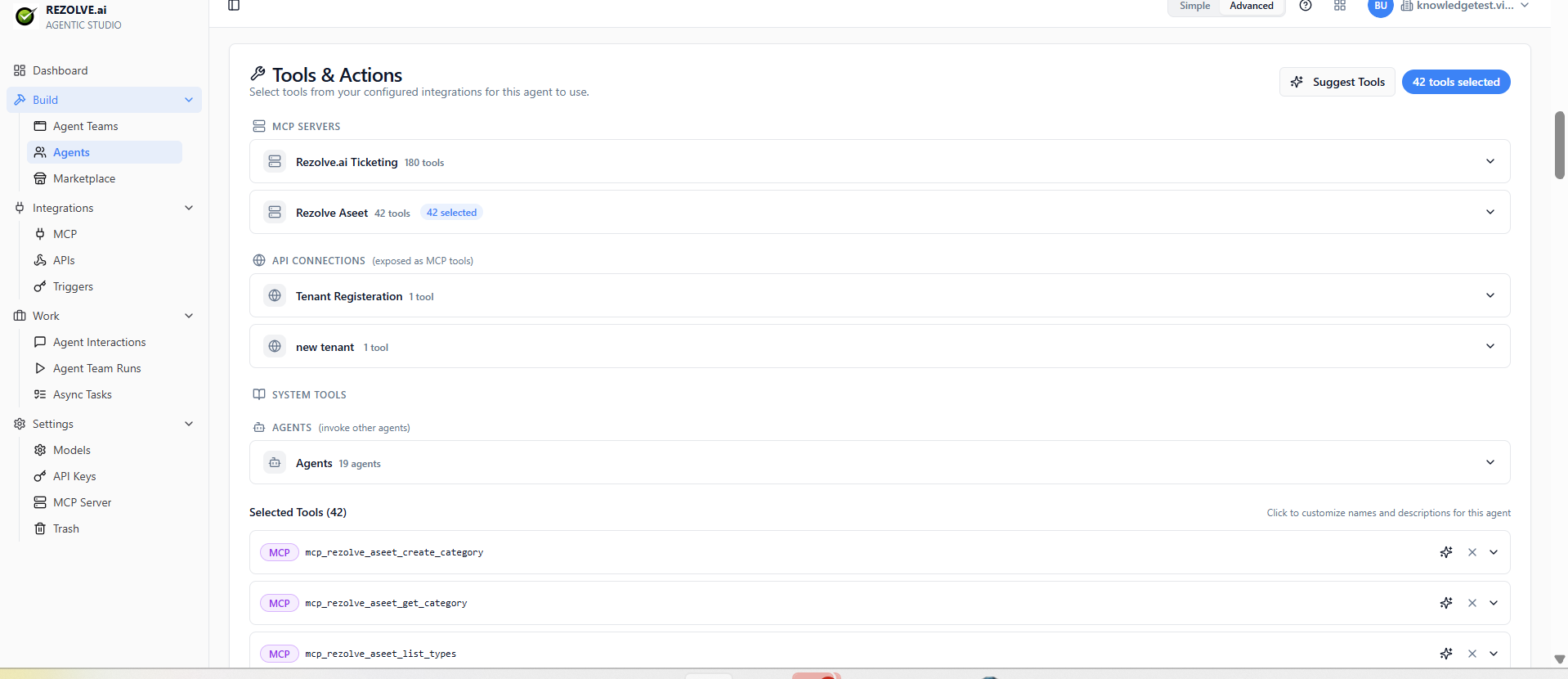Click mcp_rezolve_aseet_create_category tool name

point(394,553)
